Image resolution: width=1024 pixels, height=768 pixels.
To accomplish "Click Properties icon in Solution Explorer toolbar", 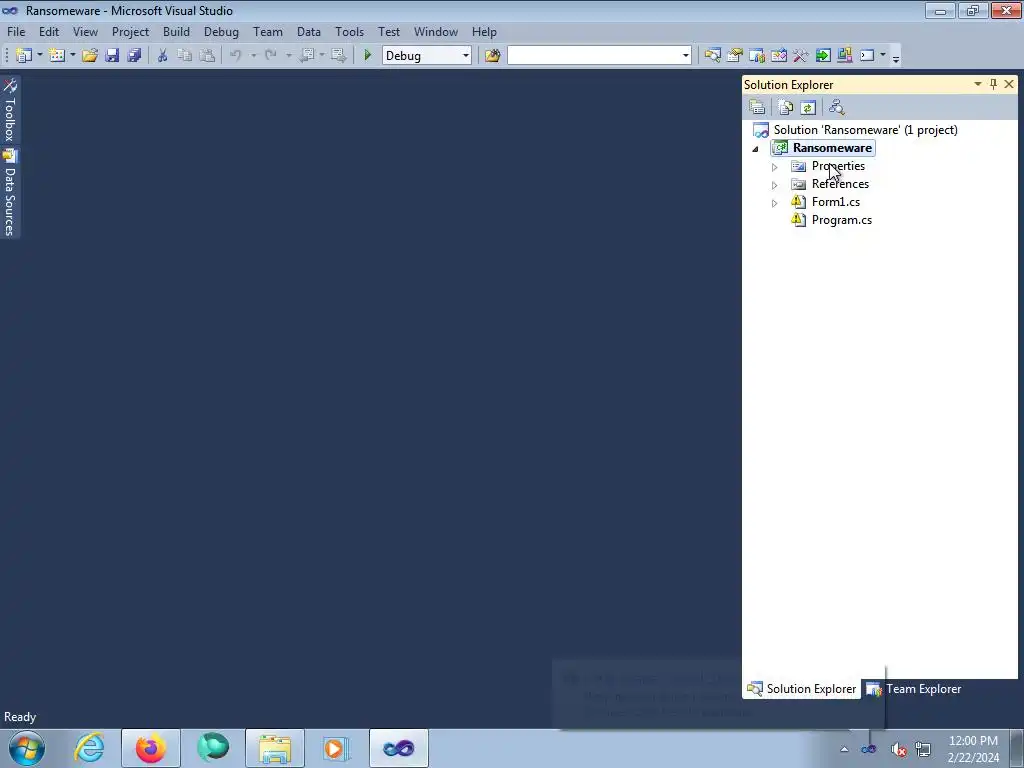I will coord(758,107).
